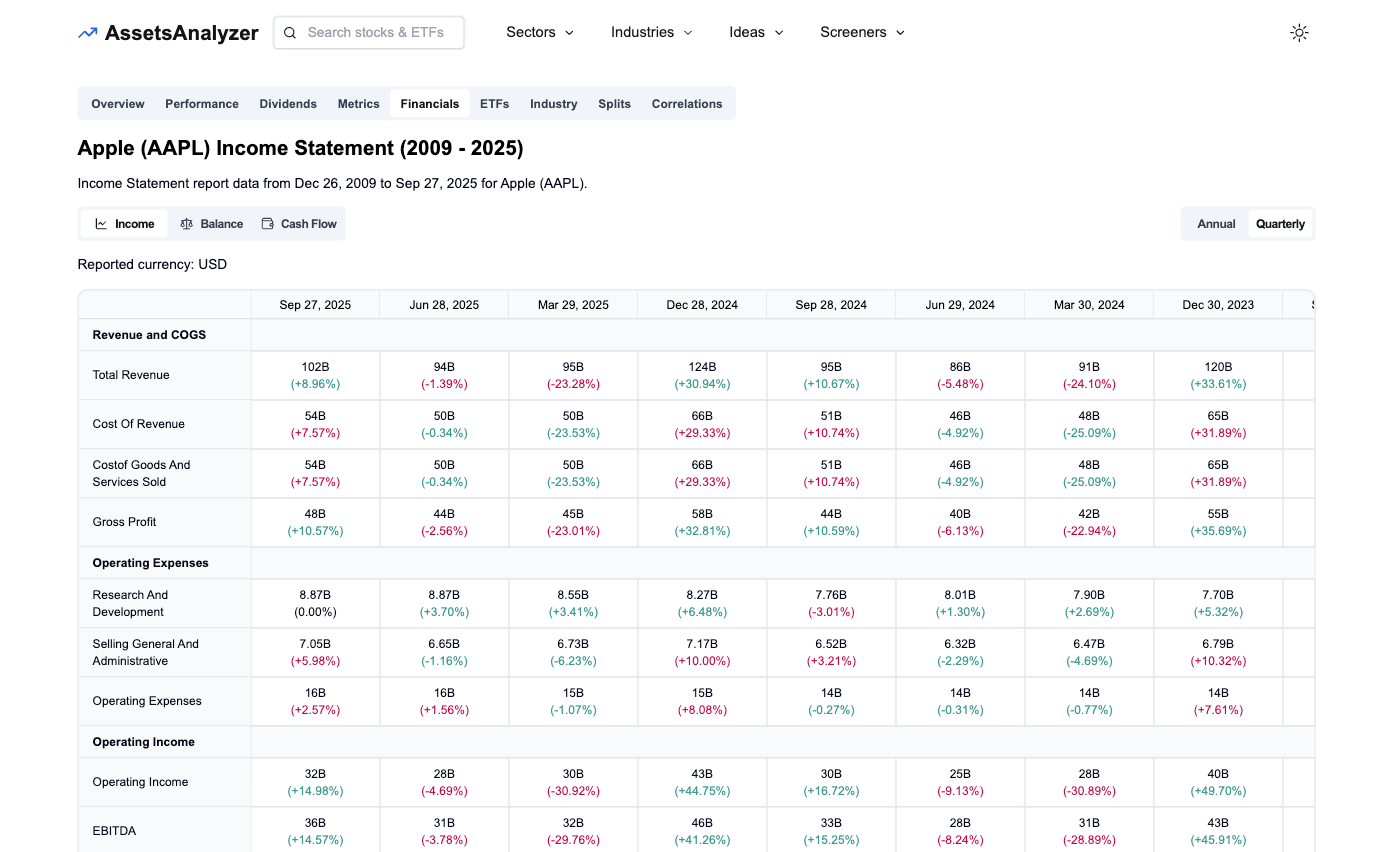The height and width of the screenshot is (852, 1393).
Task: Switch to the Dividends tab
Action: coord(288,104)
